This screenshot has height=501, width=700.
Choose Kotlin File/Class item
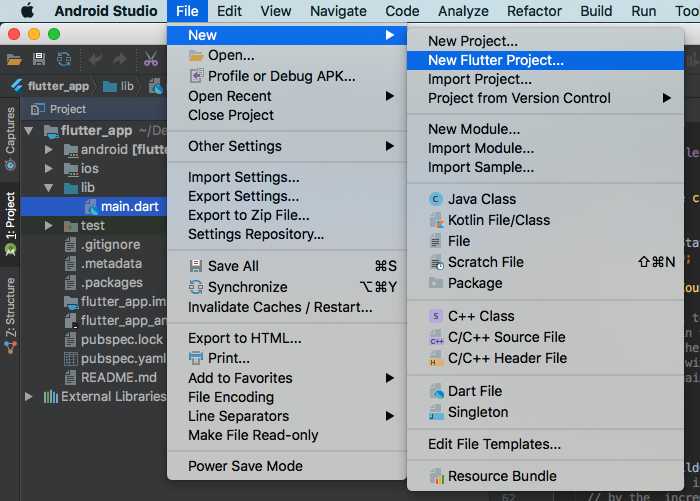pos(545,220)
